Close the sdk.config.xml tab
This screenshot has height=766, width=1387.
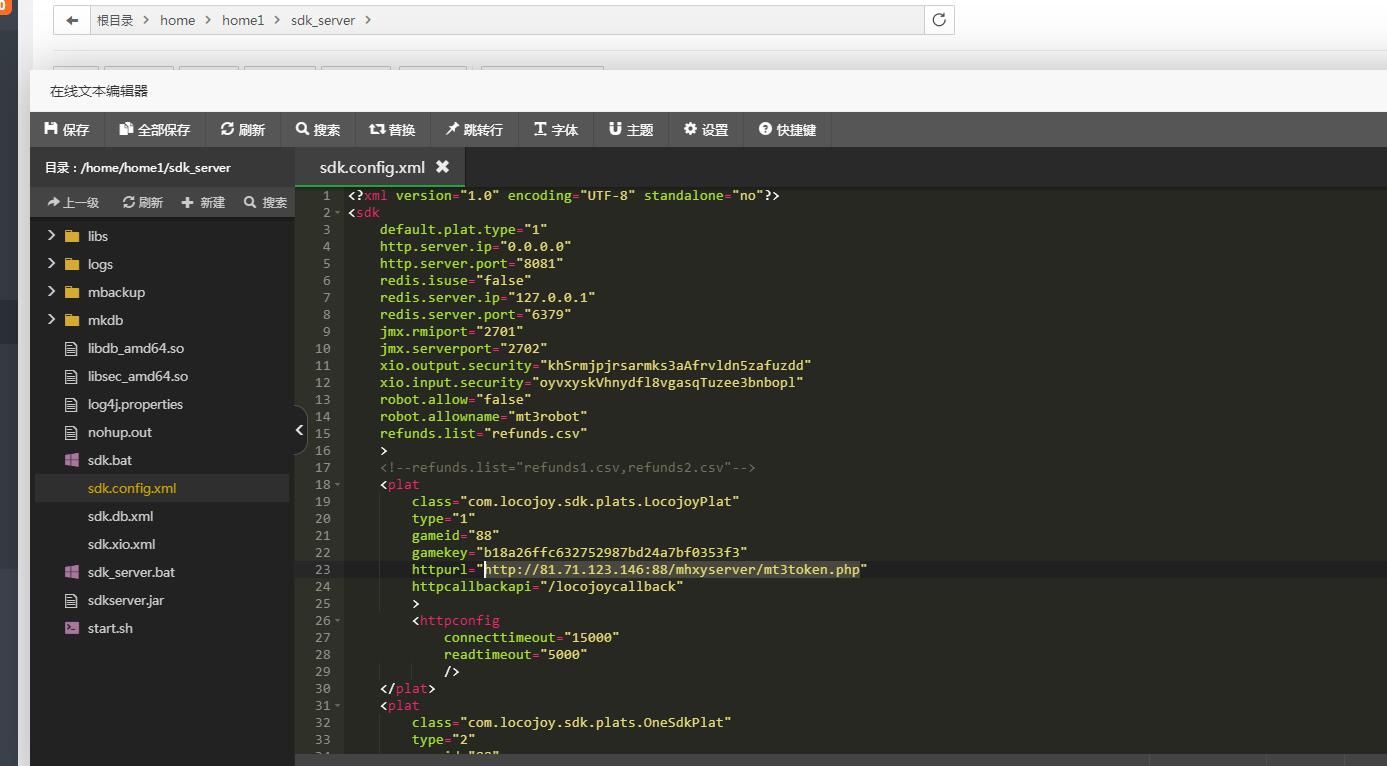tap(442, 167)
